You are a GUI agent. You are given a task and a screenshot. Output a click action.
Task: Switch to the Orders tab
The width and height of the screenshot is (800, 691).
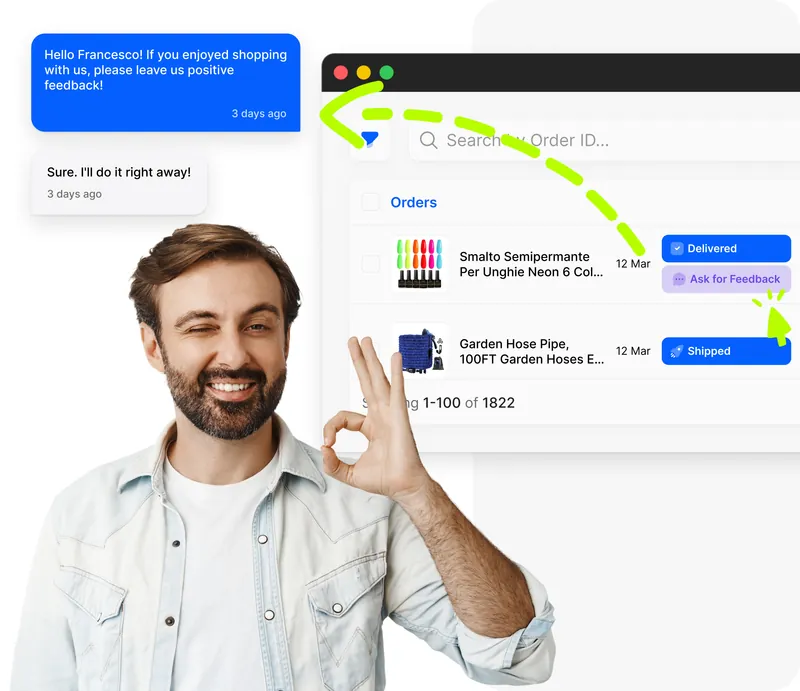click(413, 202)
